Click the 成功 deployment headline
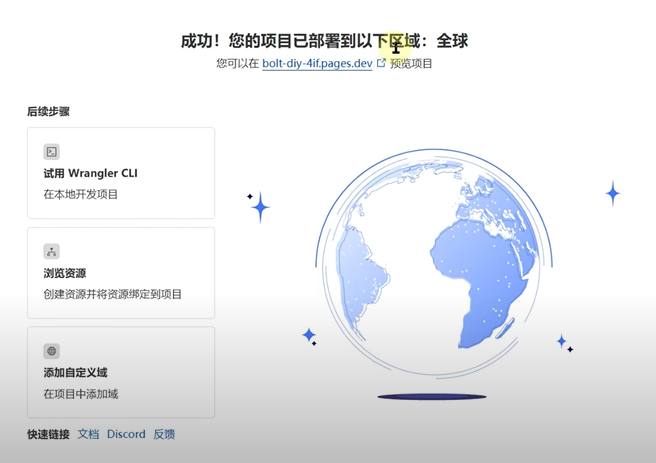This screenshot has width=656, height=463. (324, 41)
